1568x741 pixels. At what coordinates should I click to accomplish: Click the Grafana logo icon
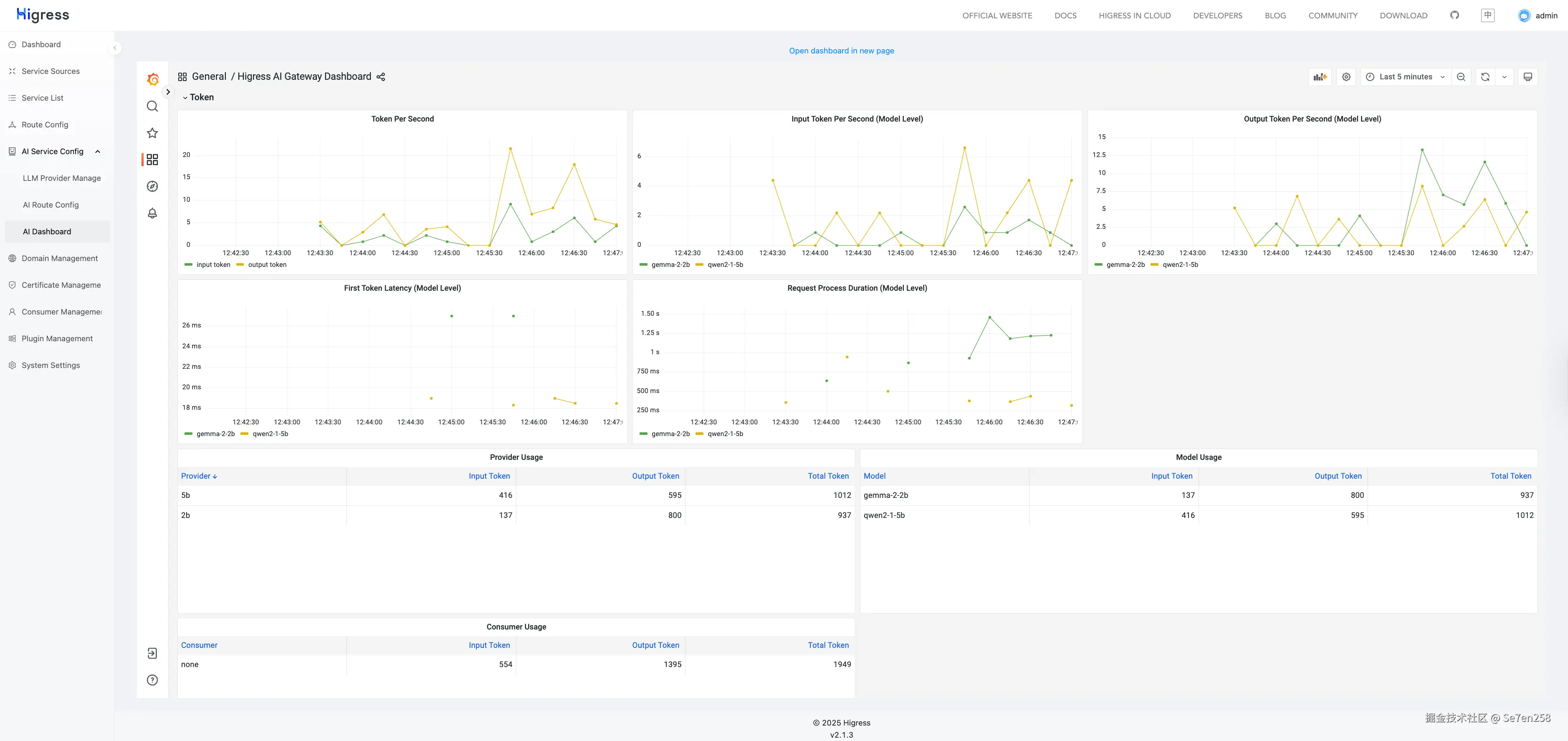[x=153, y=80]
